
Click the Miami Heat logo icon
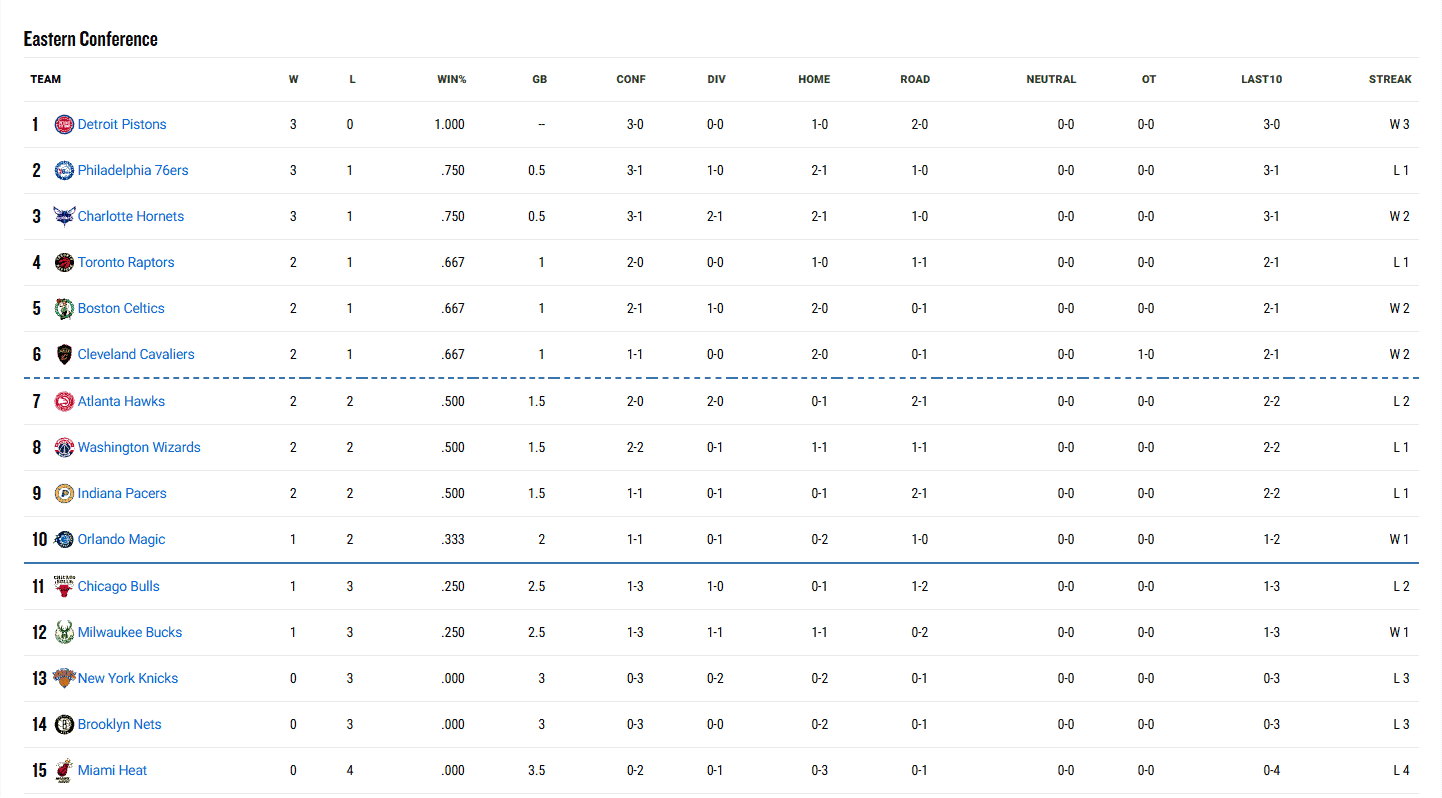coord(64,771)
